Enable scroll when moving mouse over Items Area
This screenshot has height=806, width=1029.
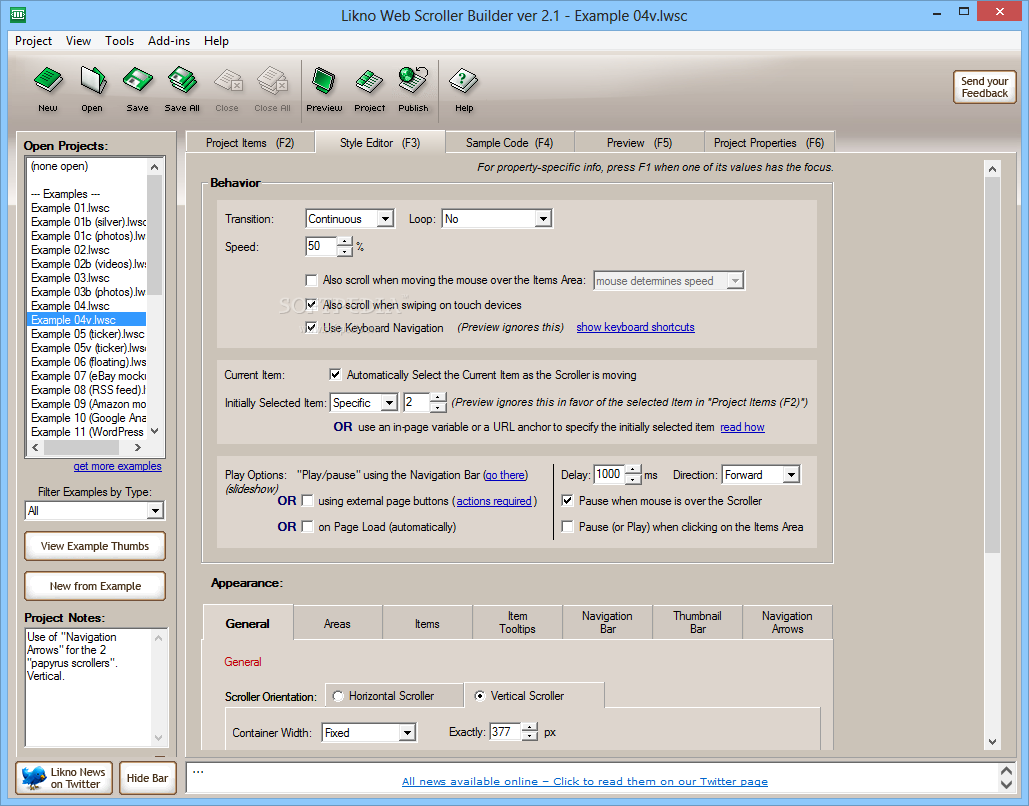[x=311, y=280]
